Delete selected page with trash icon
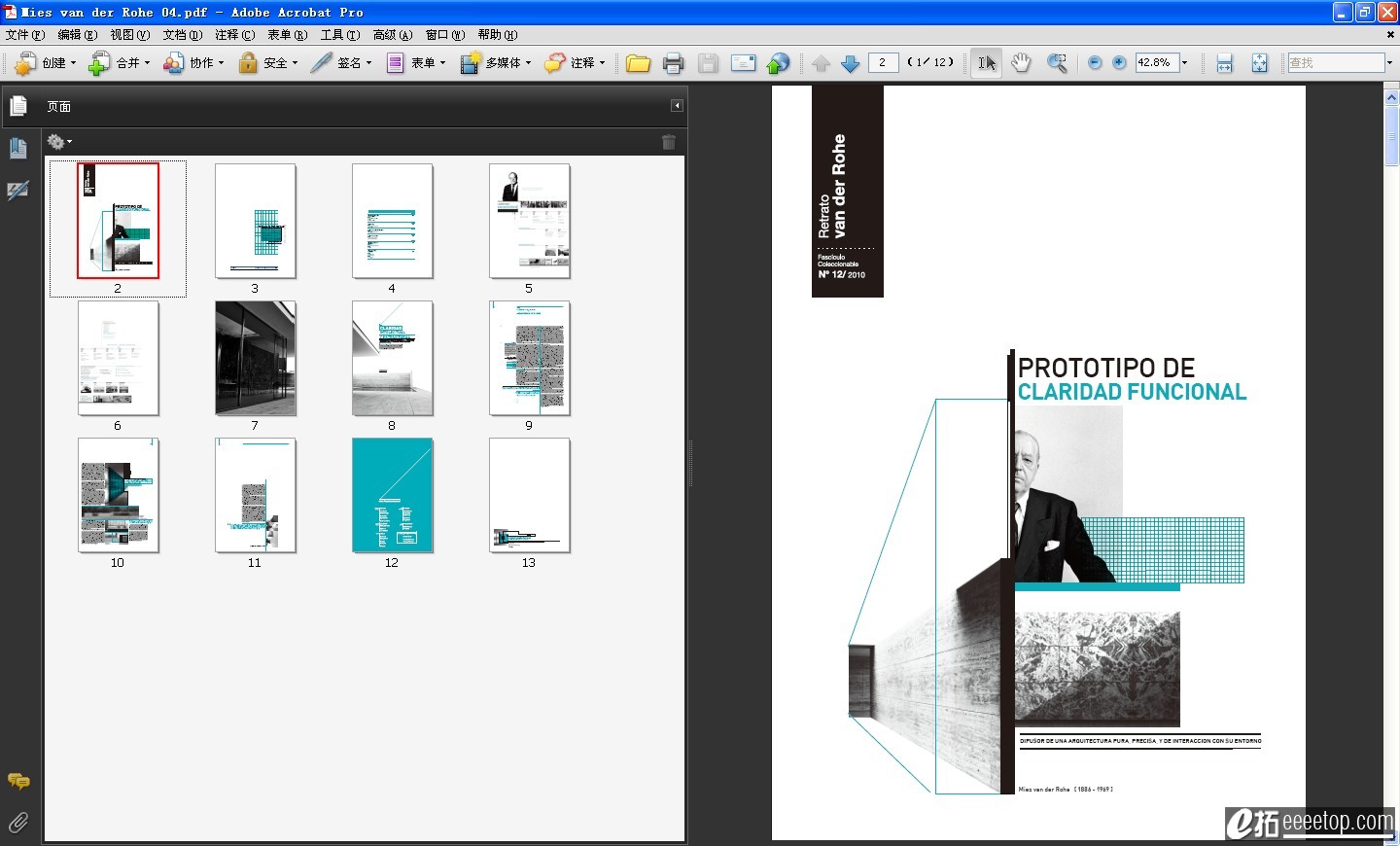Viewport: 1400px width, 846px height. click(x=669, y=142)
